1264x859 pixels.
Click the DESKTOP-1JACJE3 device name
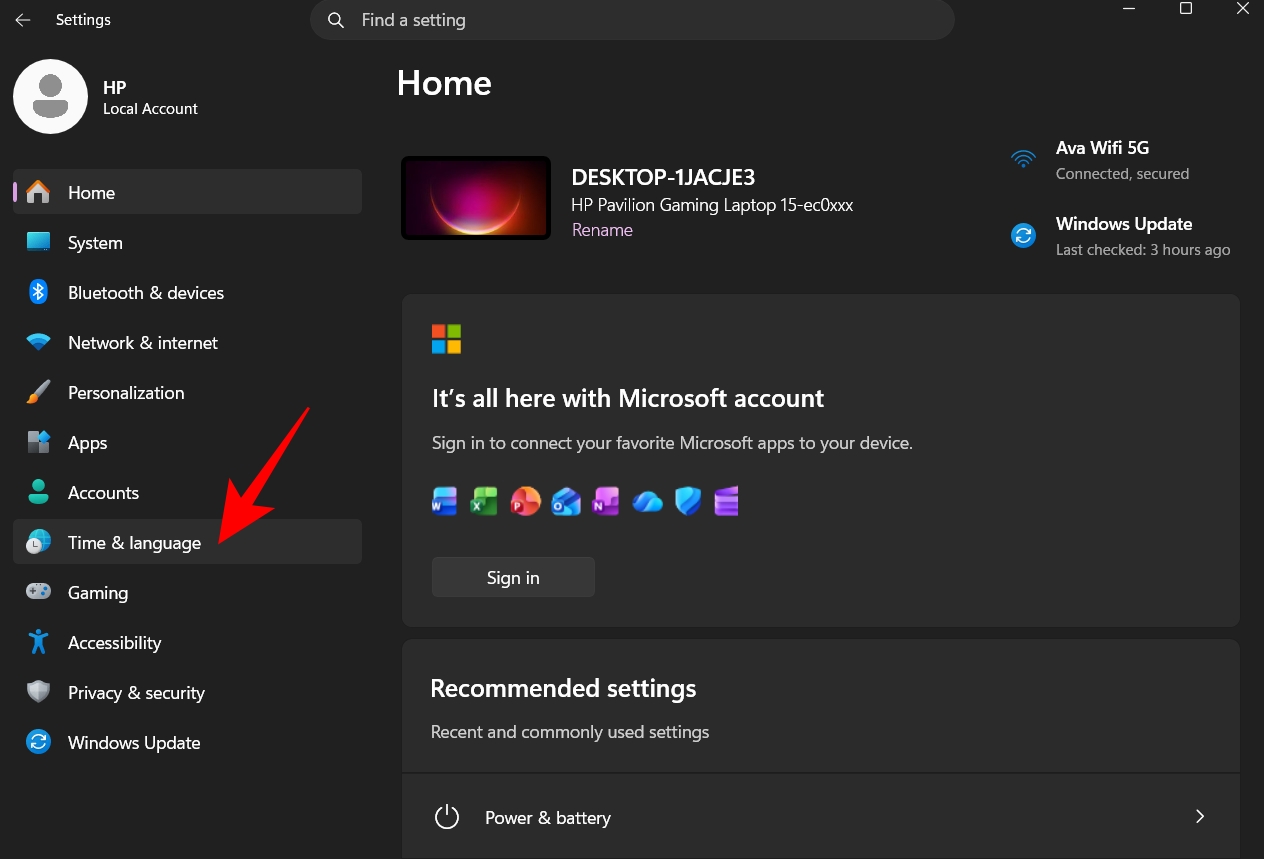[663, 178]
